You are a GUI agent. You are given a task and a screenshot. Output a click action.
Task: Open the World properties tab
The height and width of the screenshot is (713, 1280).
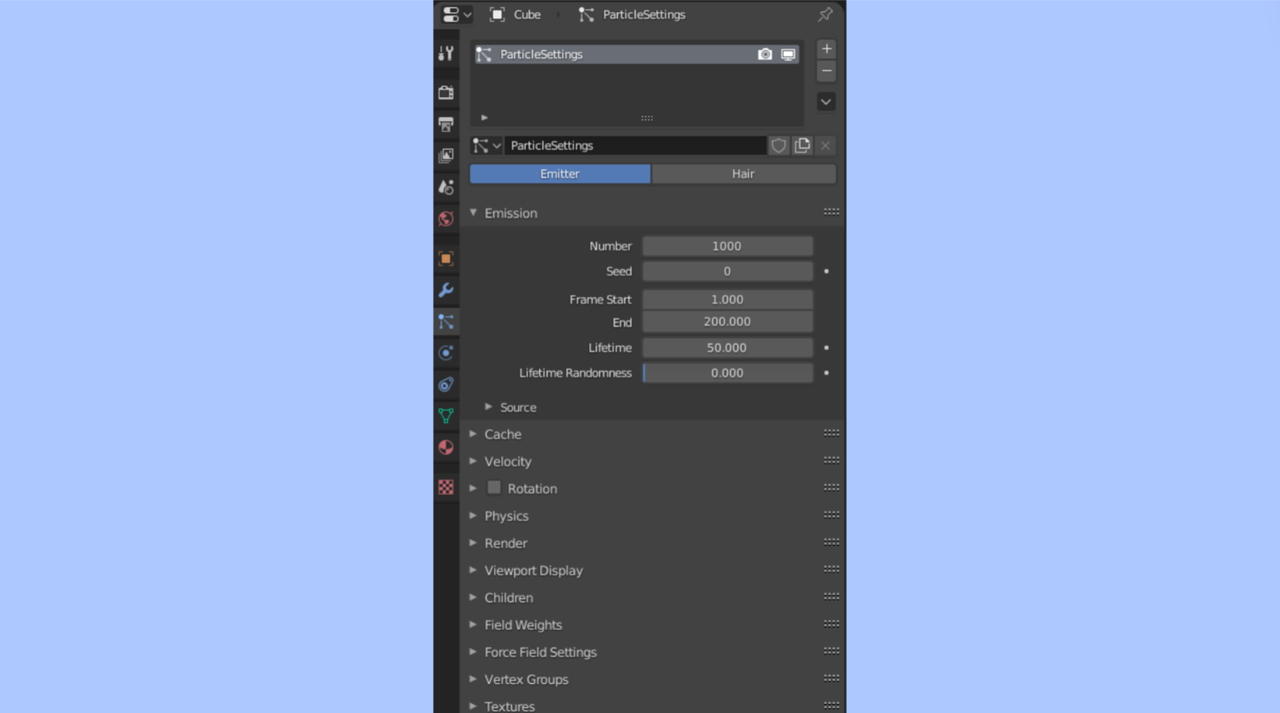pos(446,219)
